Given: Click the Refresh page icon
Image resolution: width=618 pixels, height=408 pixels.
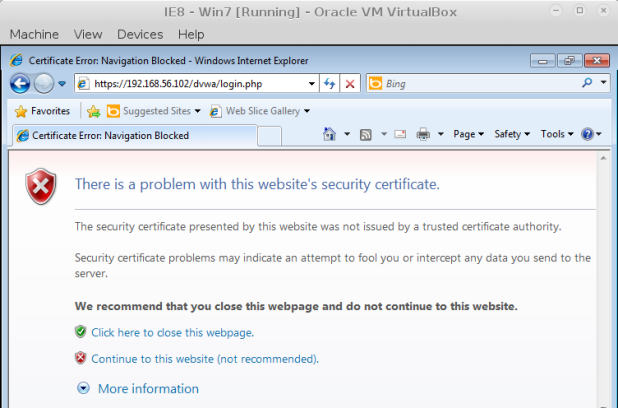Looking at the screenshot, I should pos(330,84).
